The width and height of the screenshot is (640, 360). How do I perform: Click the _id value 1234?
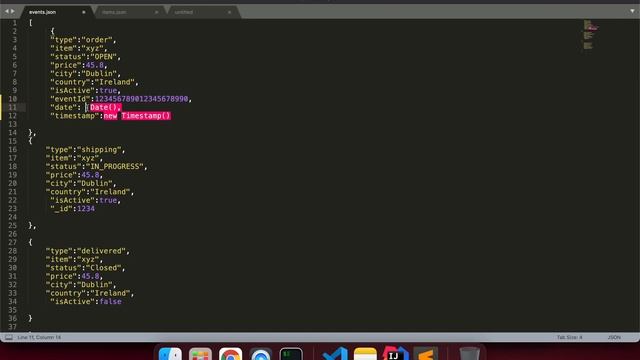coord(86,209)
